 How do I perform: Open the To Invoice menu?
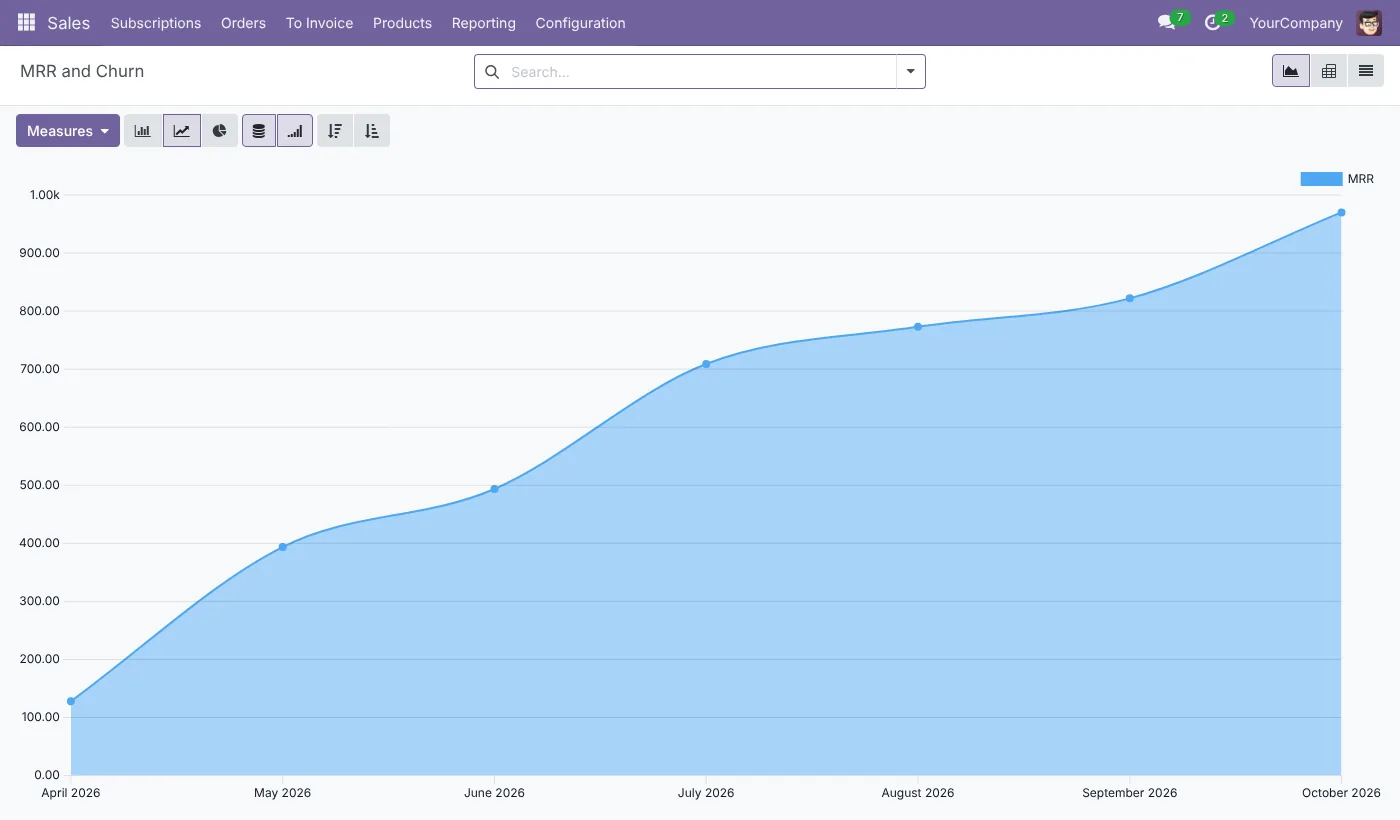pyautogui.click(x=320, y=23)
